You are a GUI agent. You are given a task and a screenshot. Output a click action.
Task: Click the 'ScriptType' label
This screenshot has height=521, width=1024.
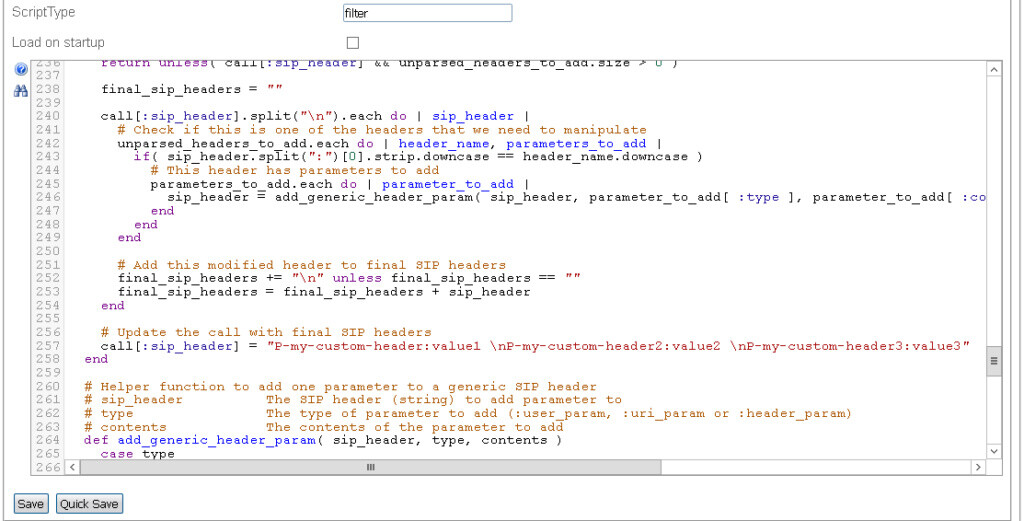[44, 12]
